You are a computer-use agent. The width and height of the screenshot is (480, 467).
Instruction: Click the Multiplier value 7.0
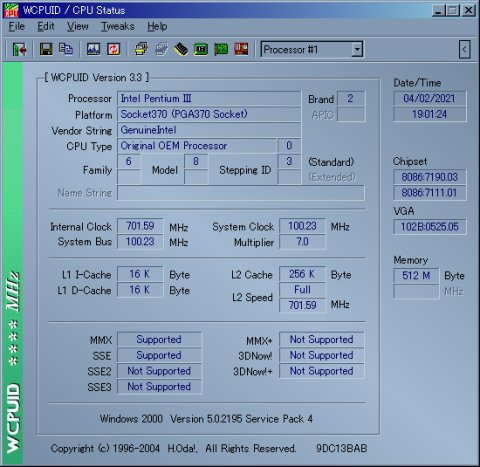click(302, 242)
